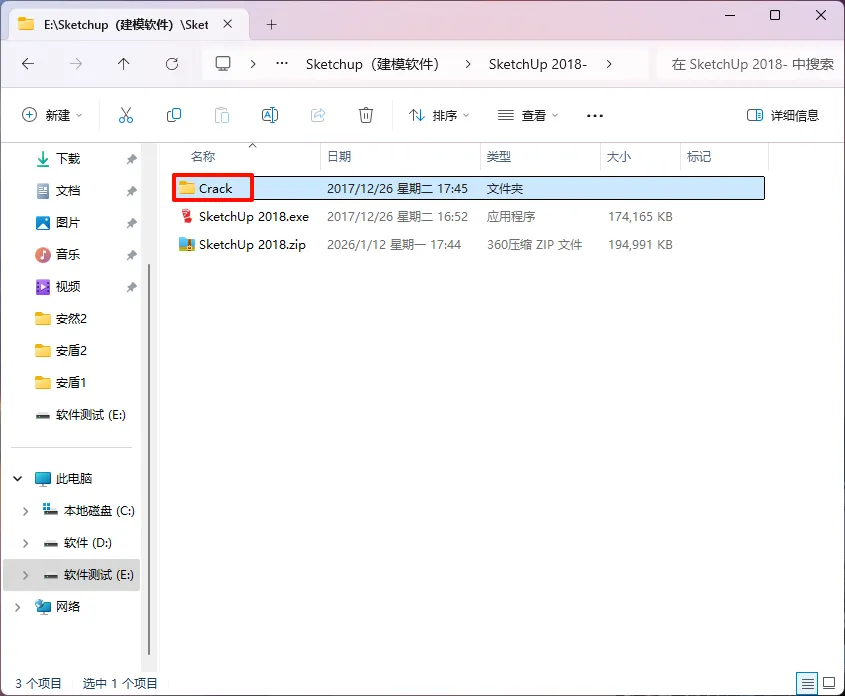Expand the 本地磁盘 (C:) node
The image size is (845, 696).
pyautogui.click(x=25, y=511)
